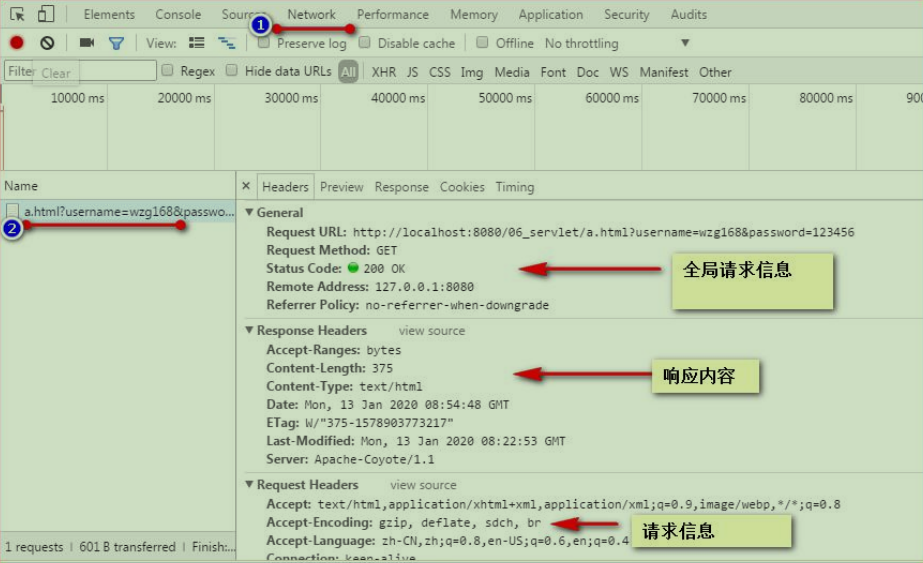Image resolution: width=923 pixels, height=563 pixels.
Task: Click the Accept-Encoding header line
Action: tap(404, 522)
